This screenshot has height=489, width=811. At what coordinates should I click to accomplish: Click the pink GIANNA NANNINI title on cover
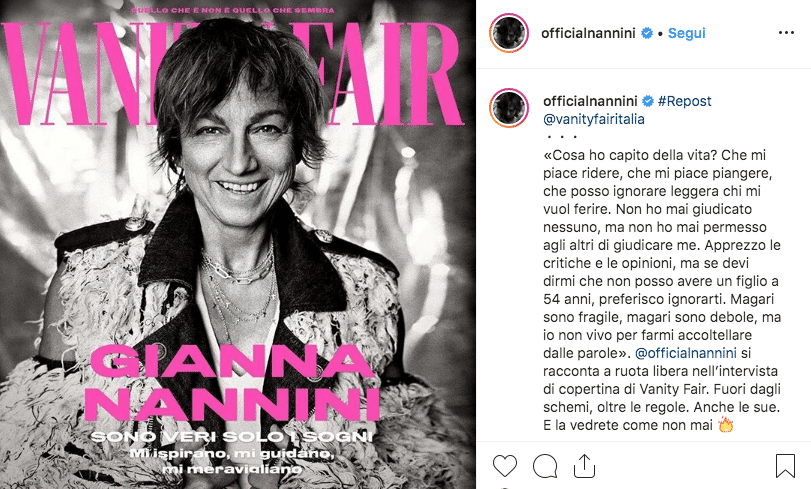tap(233, 383)
